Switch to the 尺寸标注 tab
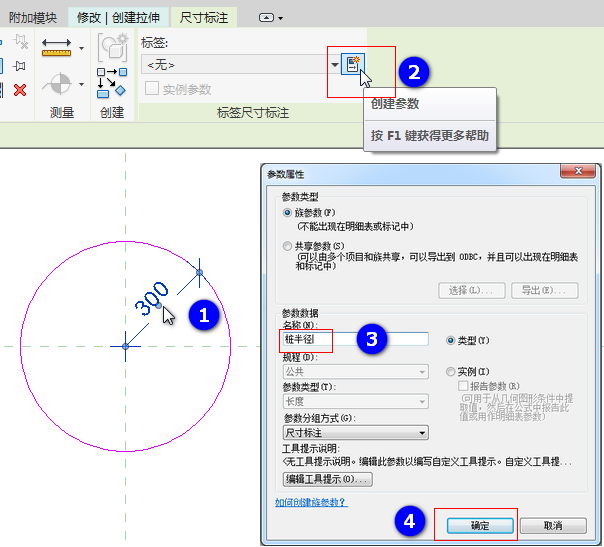 204,18
